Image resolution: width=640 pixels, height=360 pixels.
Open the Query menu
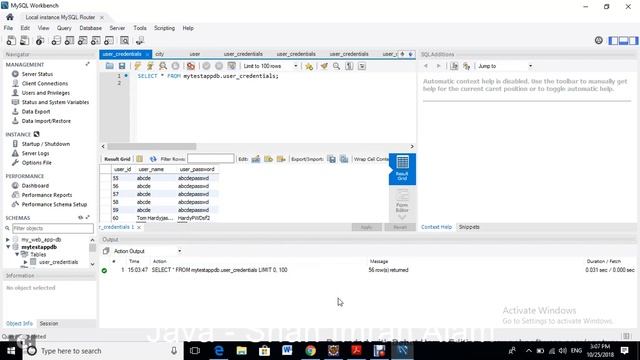tap(64, 28)
